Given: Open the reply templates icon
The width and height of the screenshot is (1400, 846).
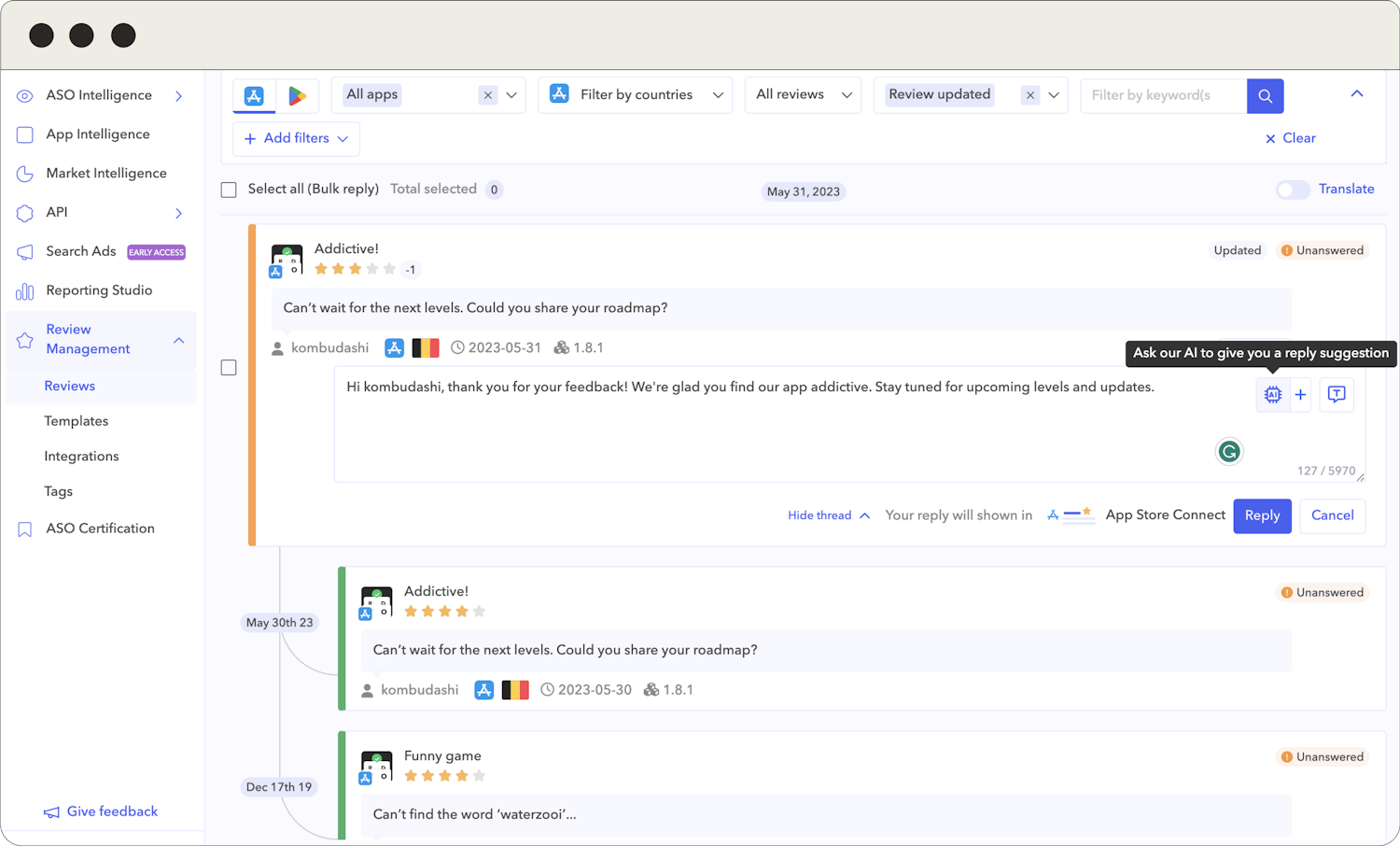Looking at the screenshot, I should tap(1336, 394).
